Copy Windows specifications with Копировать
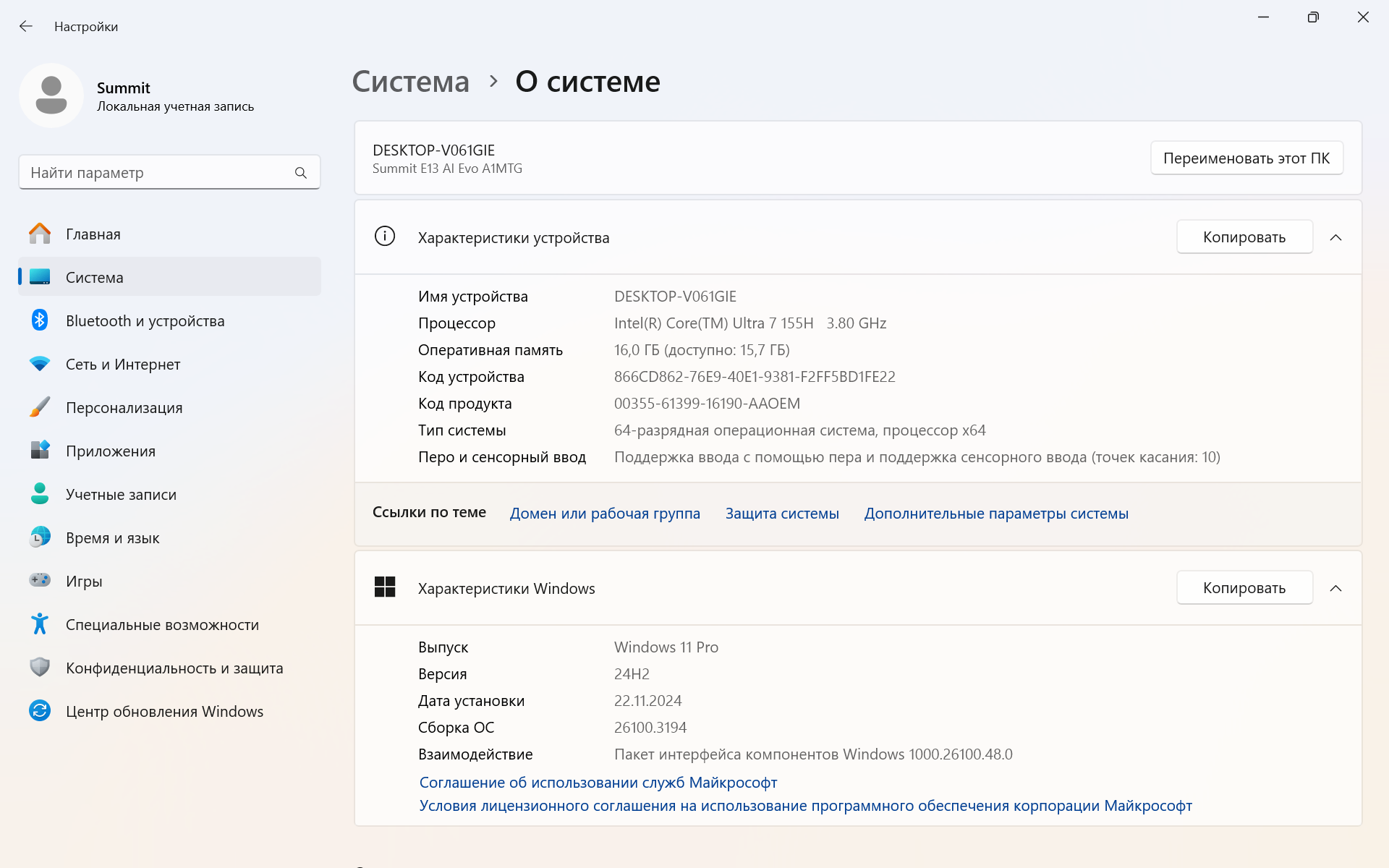Viewport: 1389px width, 868px height. pos(1244,587)
